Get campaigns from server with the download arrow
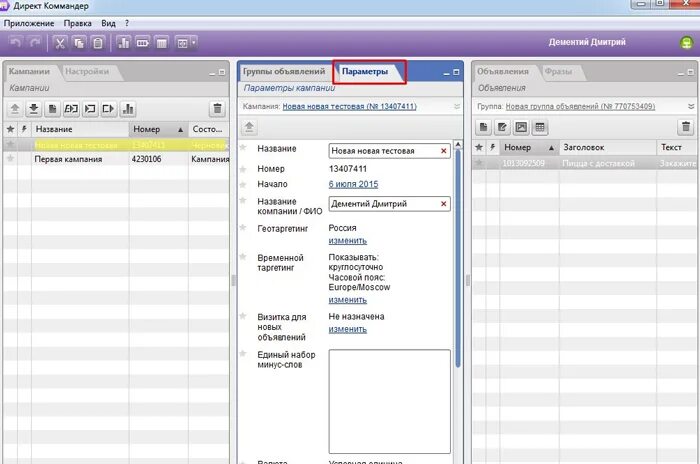Image resolution: width=700 pixels, height=464 pixels. [33, 109]
